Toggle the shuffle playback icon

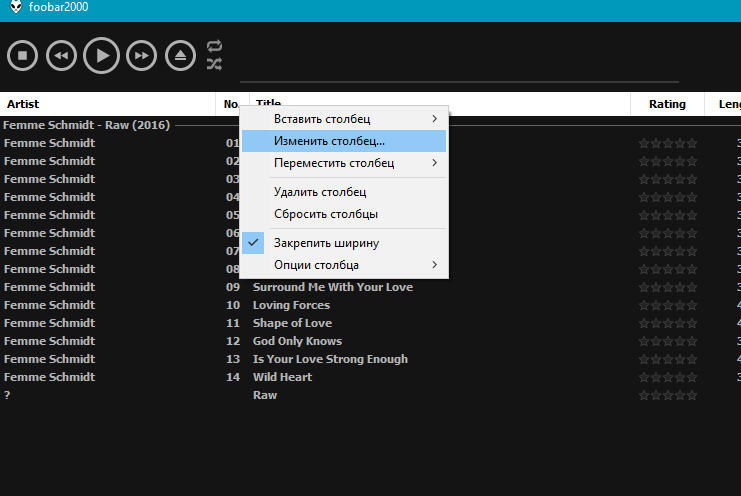[215, 64]
